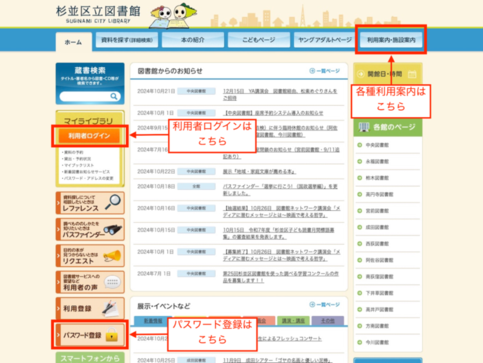Open the 座席予約システム導入のお知らせ notice
Viewport: 483px width, 363px height.
tap(273, 113)
